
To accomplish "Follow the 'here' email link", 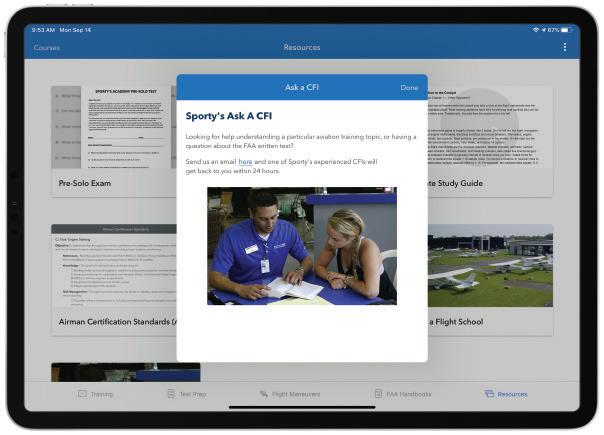I will pyautogui.click(x=245, y=162).
